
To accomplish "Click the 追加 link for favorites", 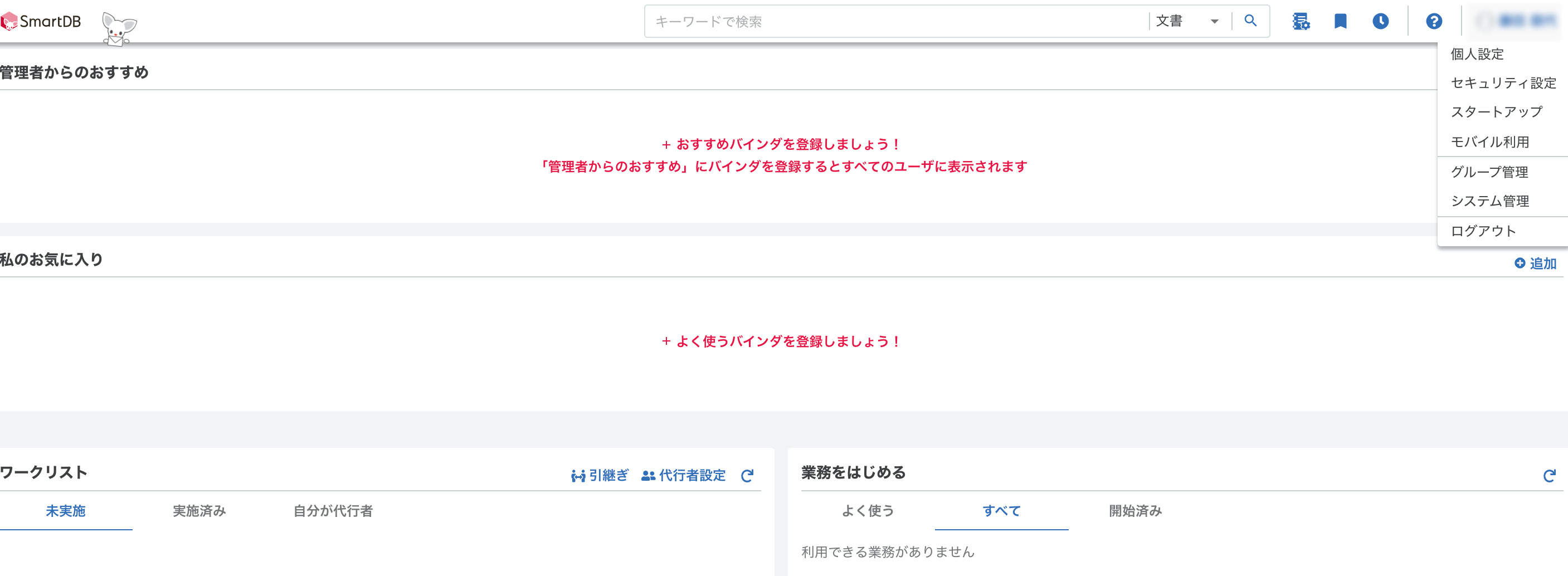I will pos(1535,263).
